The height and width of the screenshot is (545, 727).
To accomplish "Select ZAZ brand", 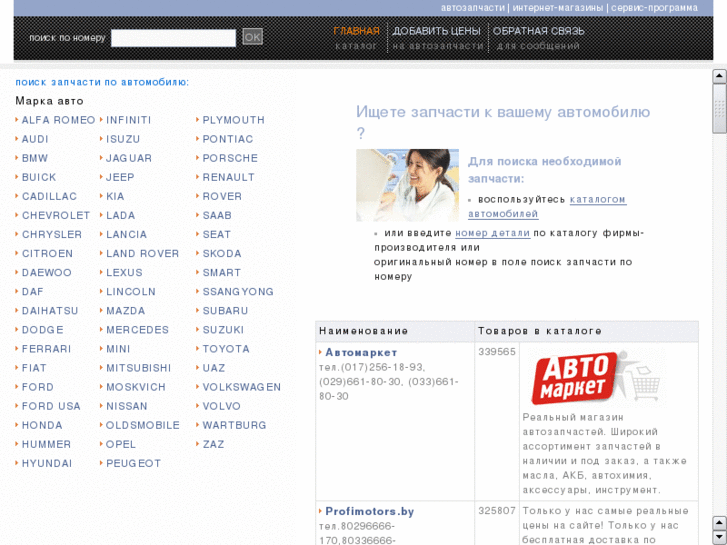I will click(x=213, y=444).
